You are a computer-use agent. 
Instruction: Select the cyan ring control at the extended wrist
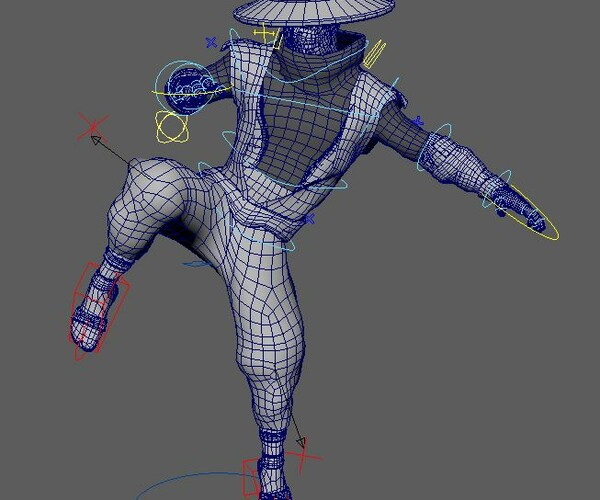pos(497,189)
